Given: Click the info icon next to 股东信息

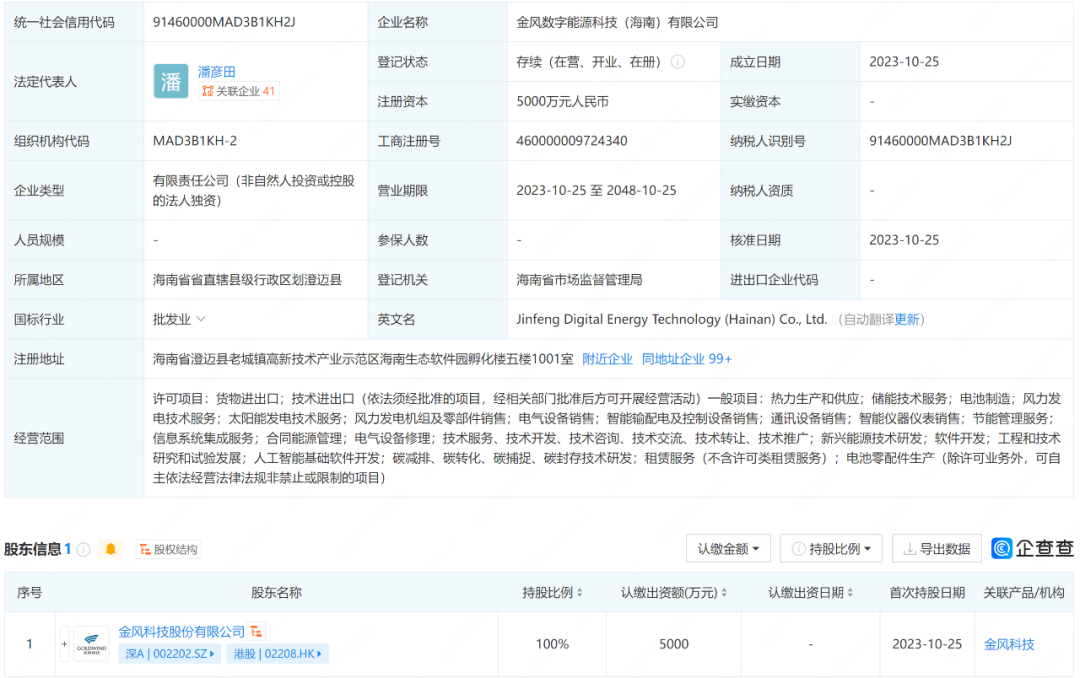Looking at the screenshot, I should 83,549.
